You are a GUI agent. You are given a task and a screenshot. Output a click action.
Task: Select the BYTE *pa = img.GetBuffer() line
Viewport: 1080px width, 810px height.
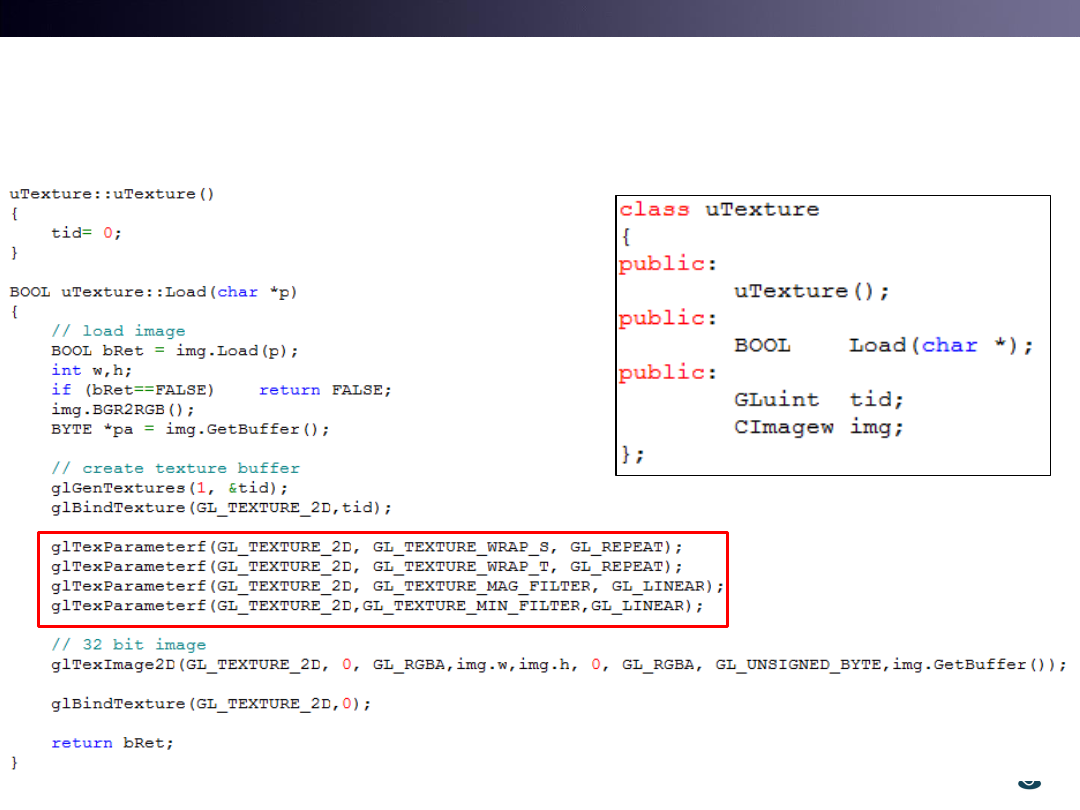coord(190,429)
